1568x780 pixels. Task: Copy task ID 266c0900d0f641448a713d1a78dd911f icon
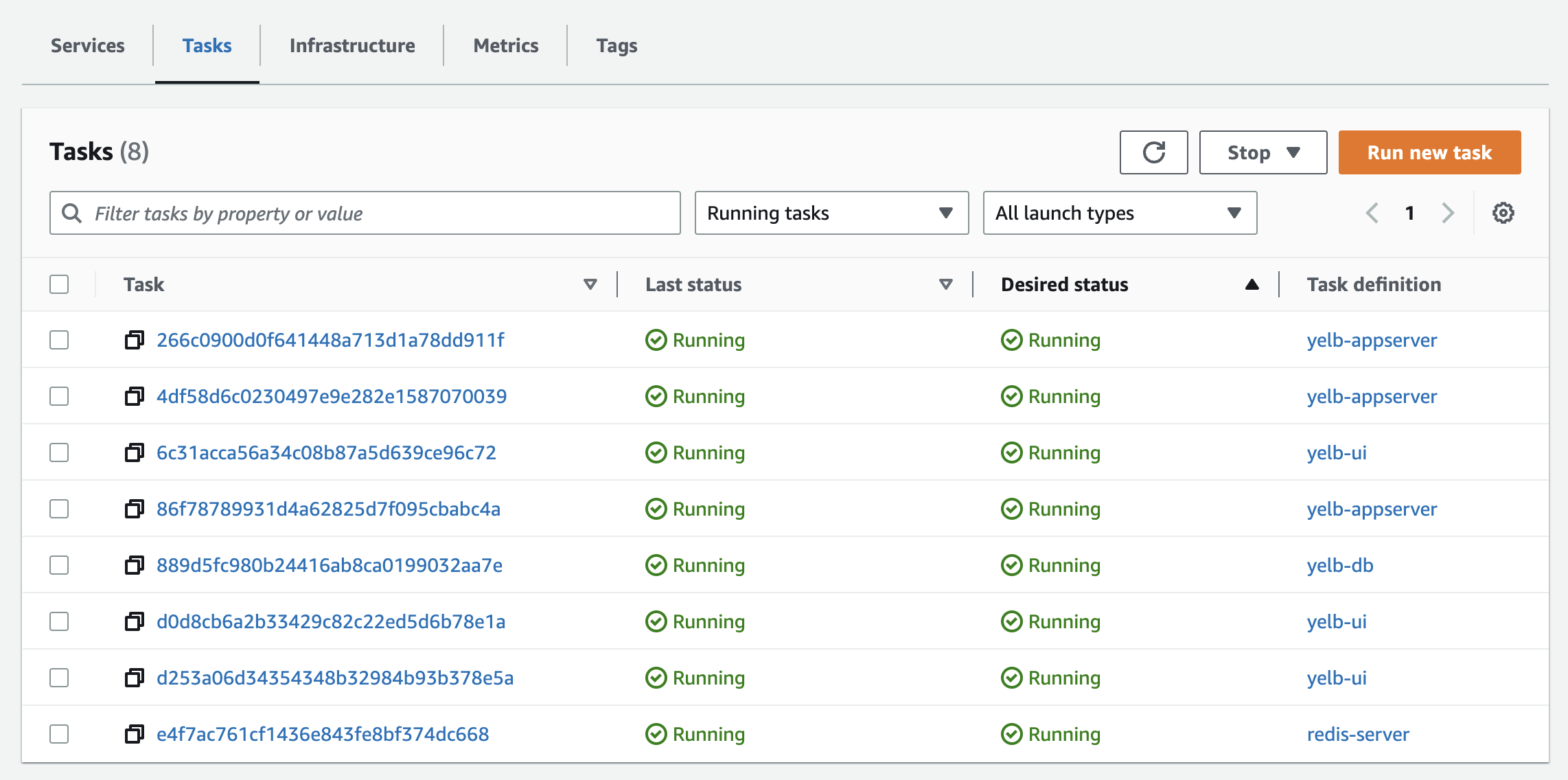pyautogui.click(x=135, y=340)
